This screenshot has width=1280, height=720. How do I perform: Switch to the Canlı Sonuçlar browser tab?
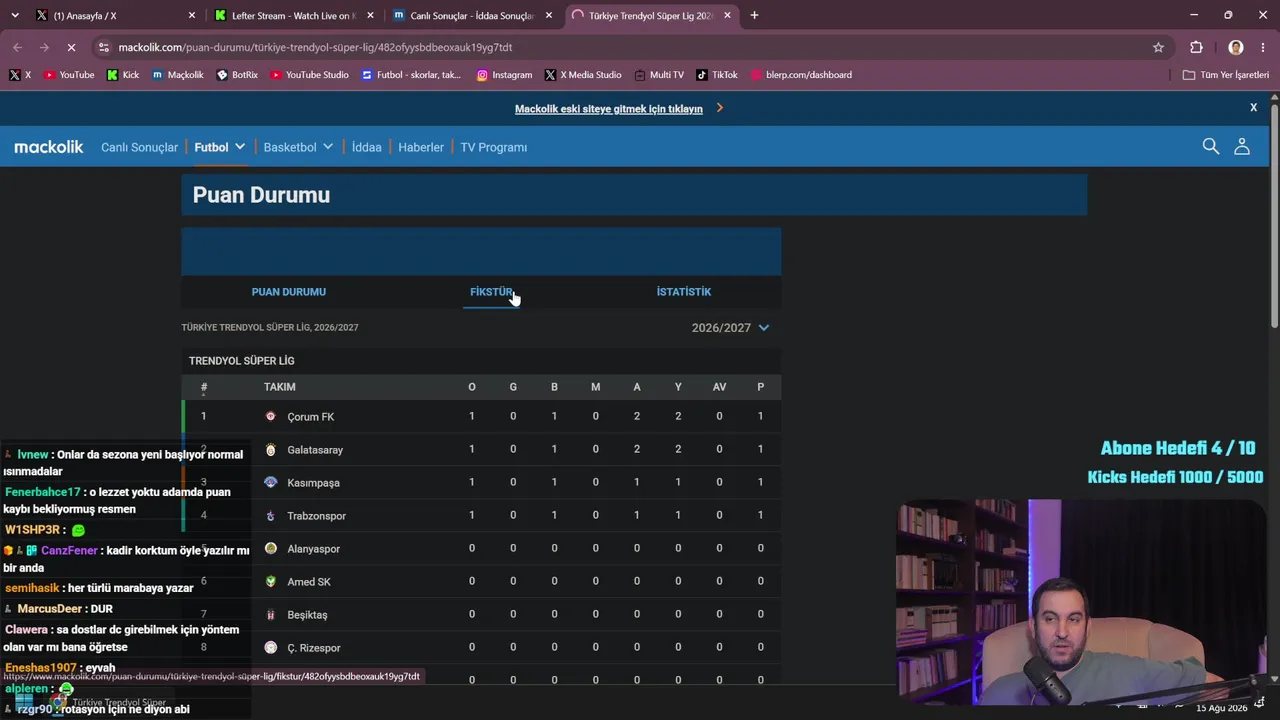coord(470,16)
